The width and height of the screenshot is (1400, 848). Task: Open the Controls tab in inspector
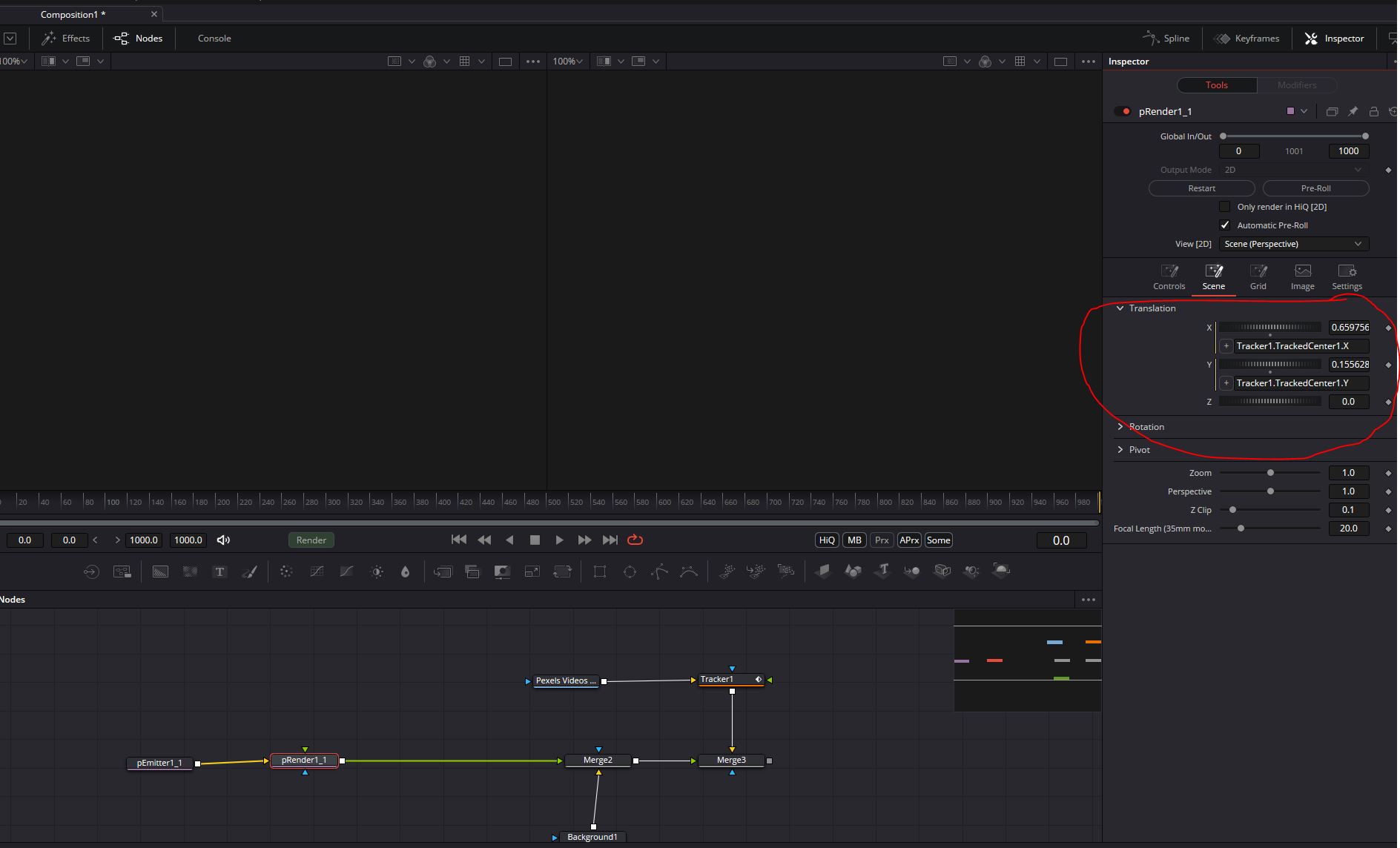1169,277
